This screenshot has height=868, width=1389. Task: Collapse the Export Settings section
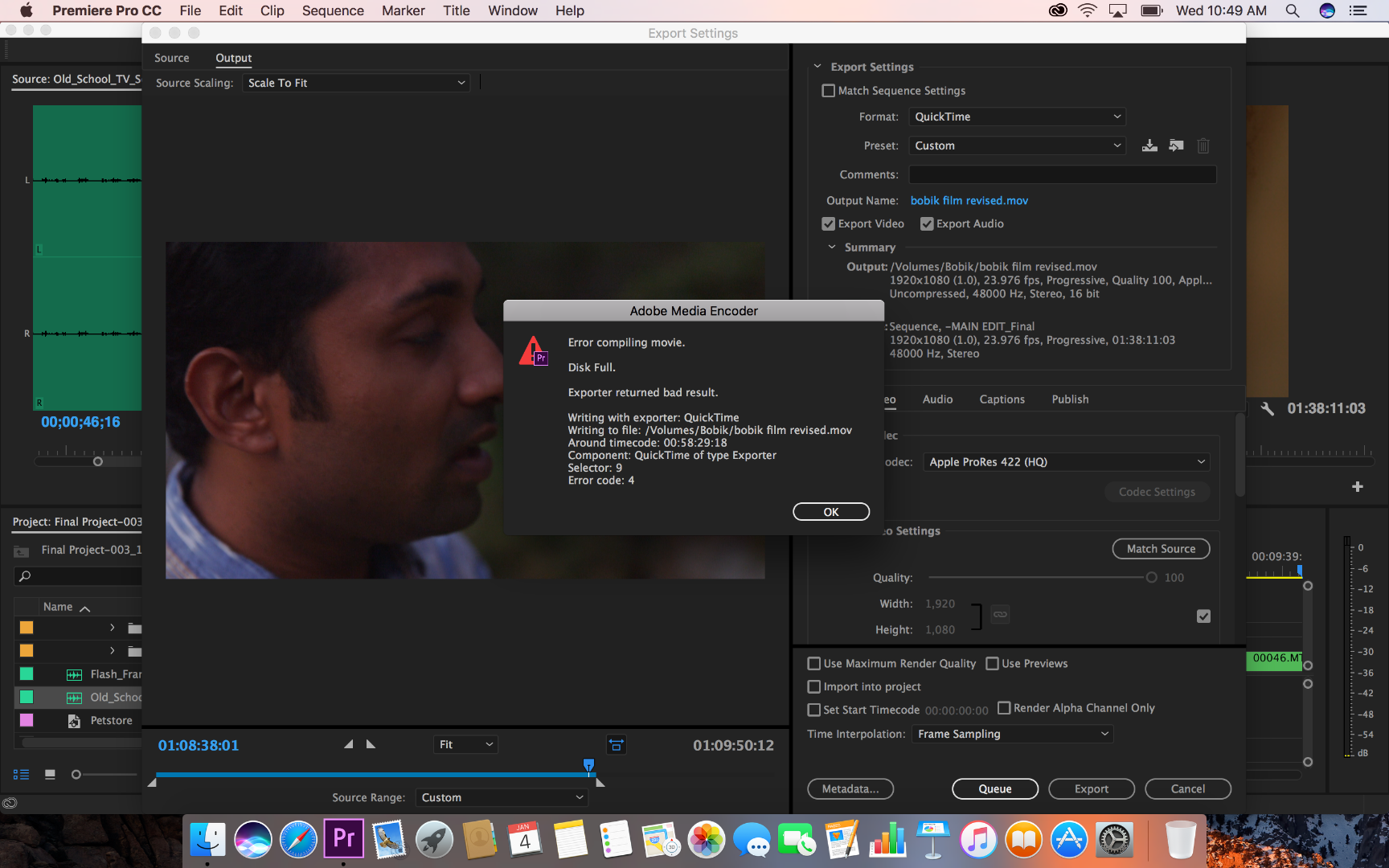click(x=817, y=67)
